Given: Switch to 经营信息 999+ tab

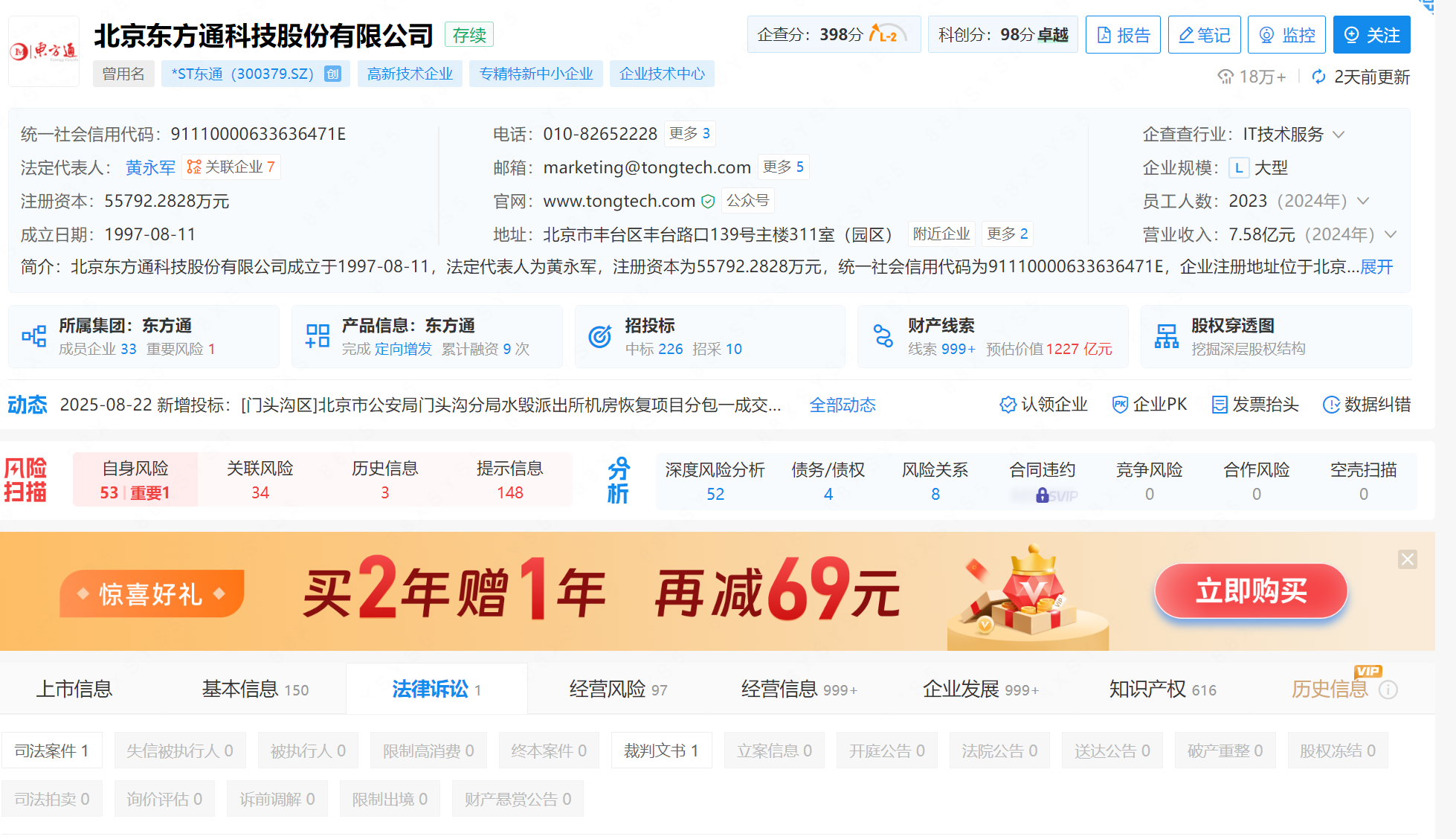Looking at the screenshot, I should point(799,689).
